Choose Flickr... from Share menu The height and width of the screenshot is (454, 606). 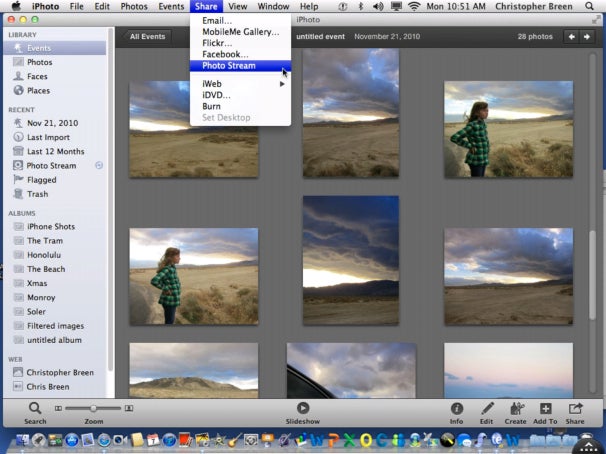(x=240, y=43)
